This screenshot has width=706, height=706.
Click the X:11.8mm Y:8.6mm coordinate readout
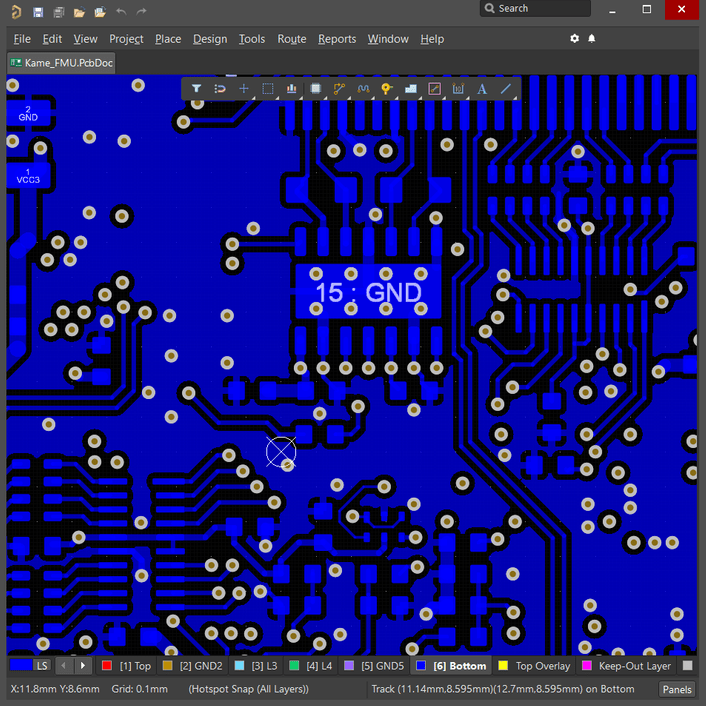55,689
